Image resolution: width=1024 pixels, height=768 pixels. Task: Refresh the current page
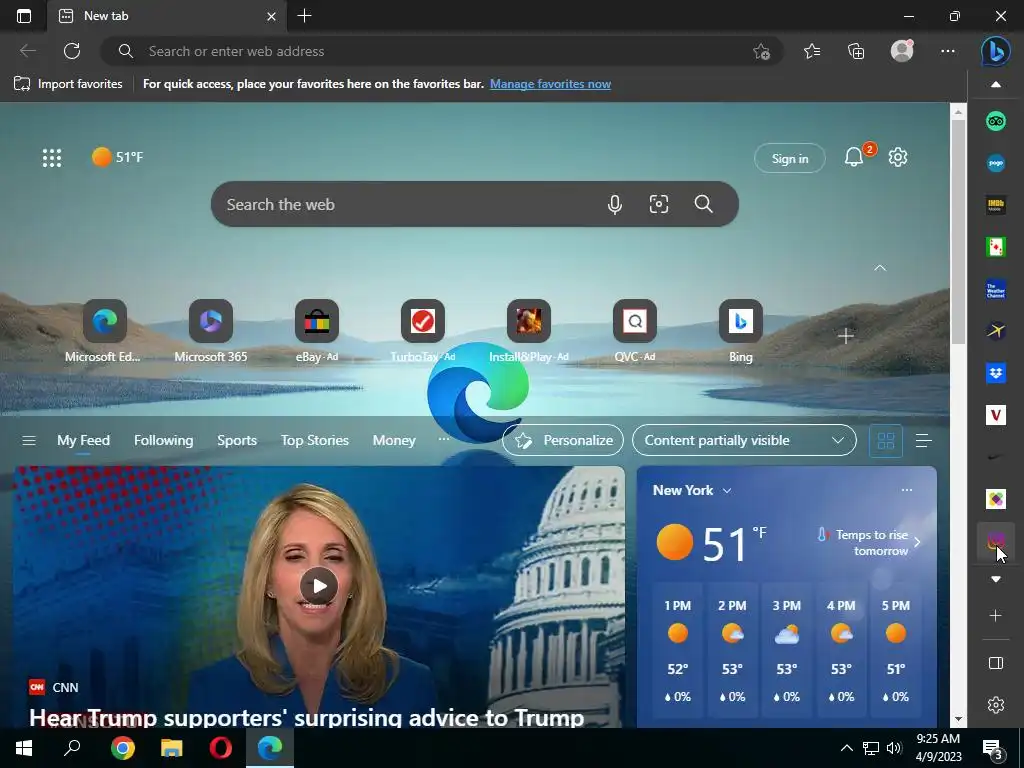point(72,51)
